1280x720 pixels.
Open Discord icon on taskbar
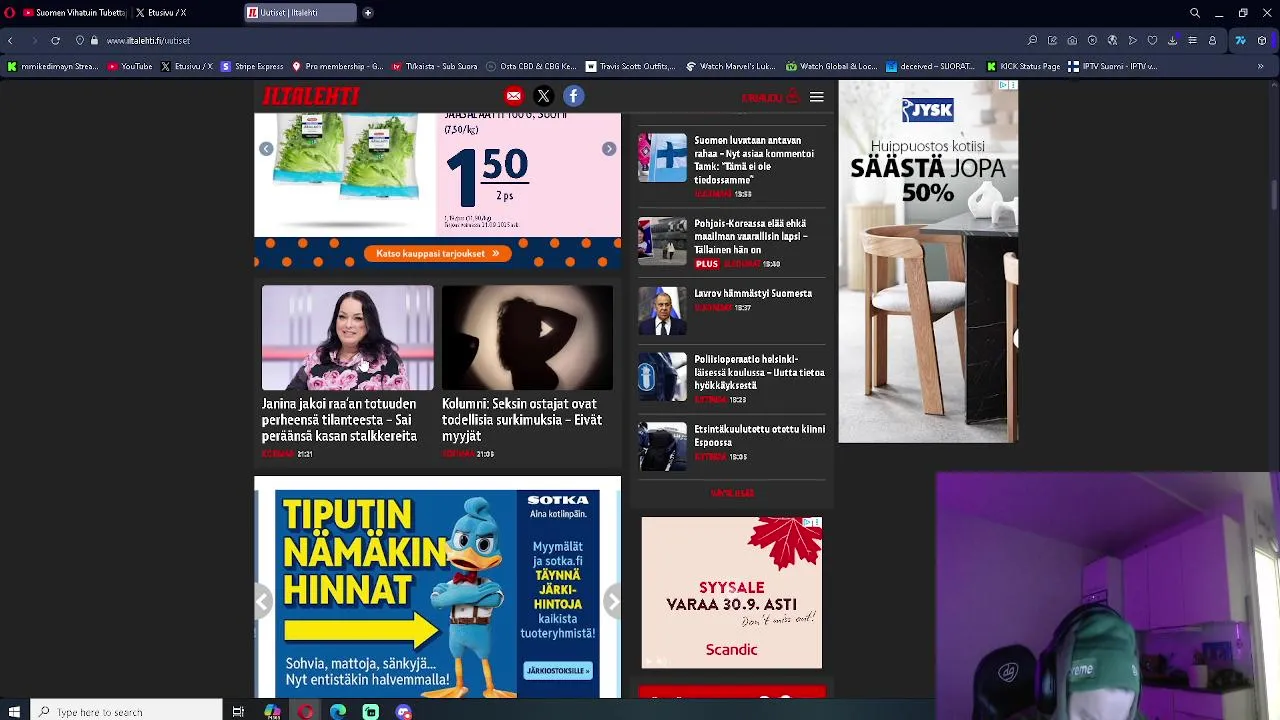(x=403, y=712)
